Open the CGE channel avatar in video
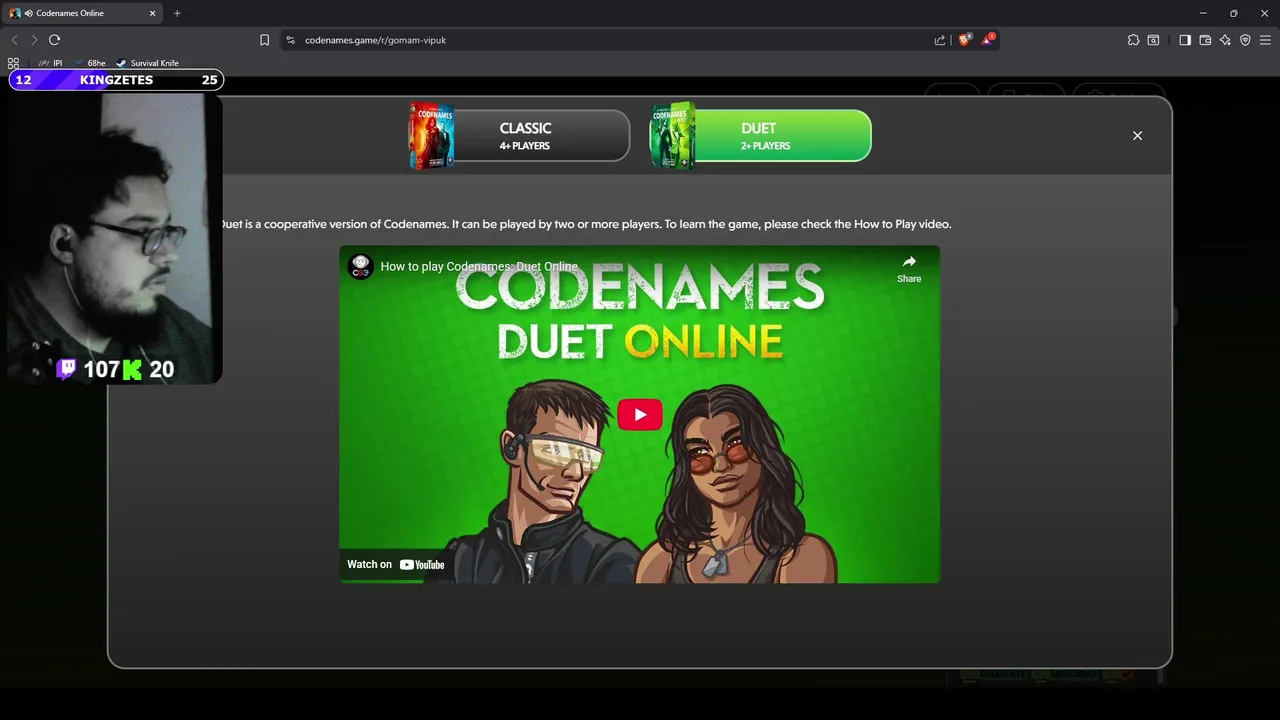The height and width of the screenshot is (720, 1280). click(361, 266)
